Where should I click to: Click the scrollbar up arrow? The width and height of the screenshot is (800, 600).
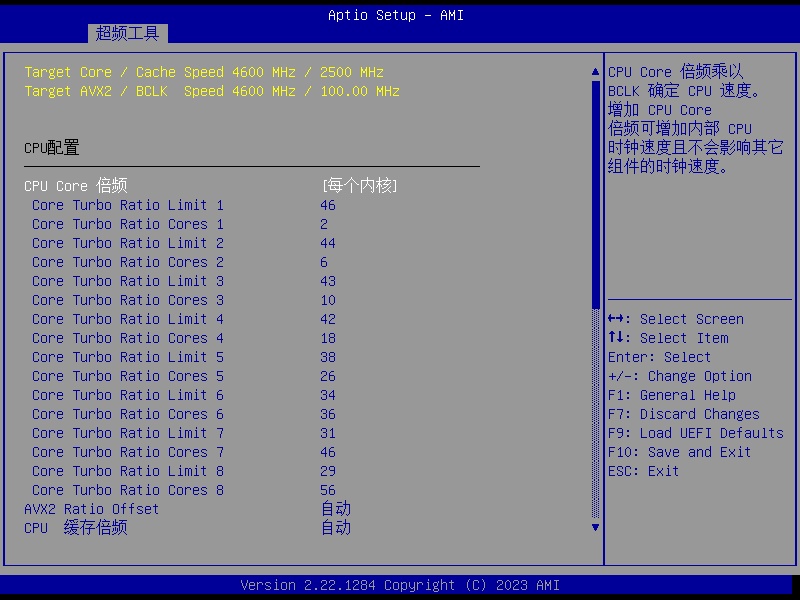pos(596,72)
